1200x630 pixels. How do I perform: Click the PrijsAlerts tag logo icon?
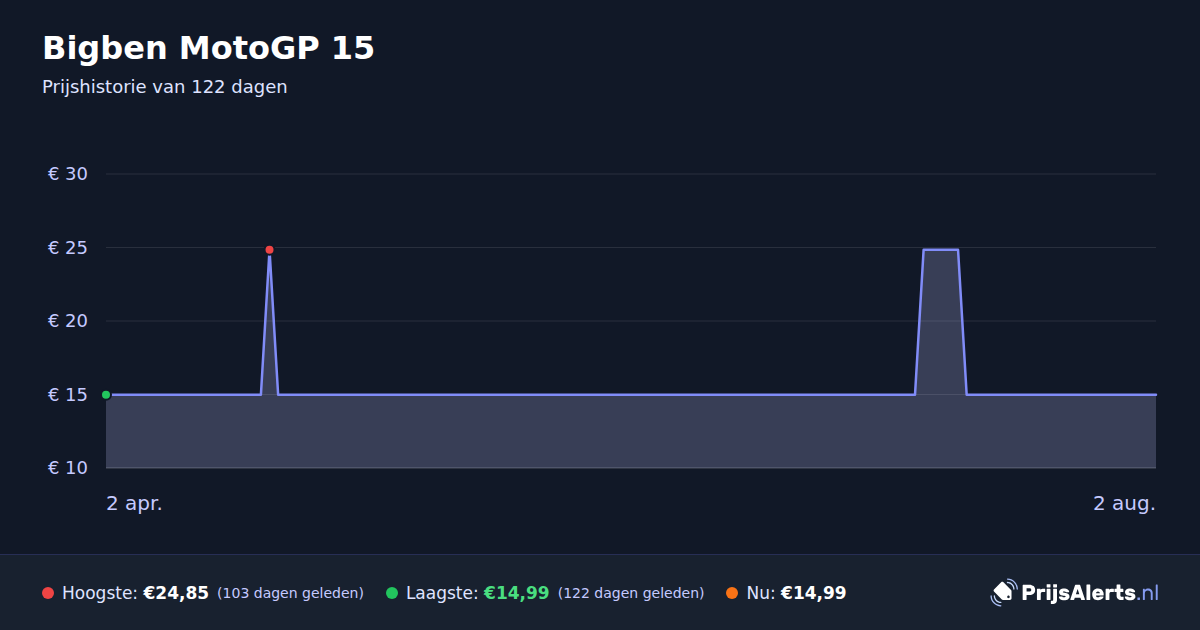coord(1003,593)
